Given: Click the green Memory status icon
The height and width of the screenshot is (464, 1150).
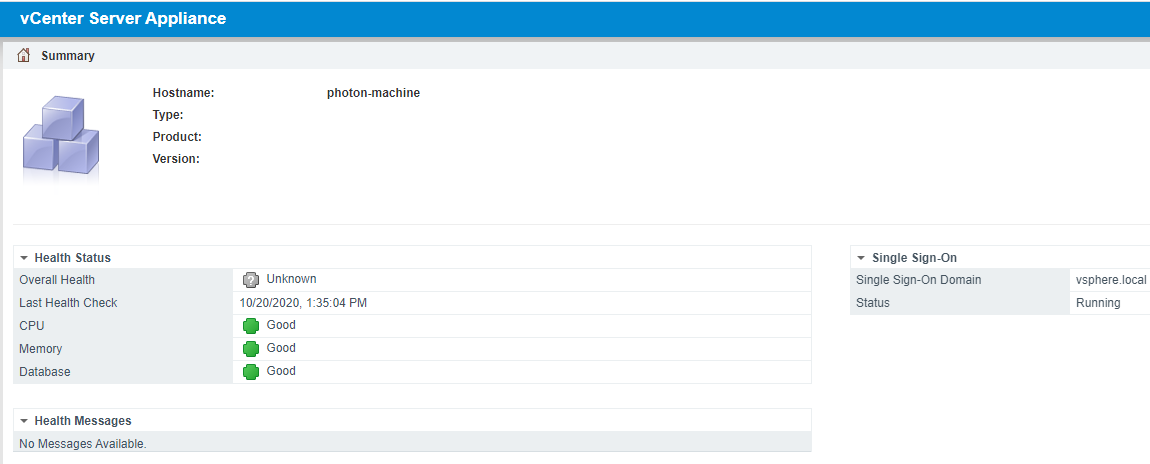Looking at the screenshot, I should coord(251,349).
